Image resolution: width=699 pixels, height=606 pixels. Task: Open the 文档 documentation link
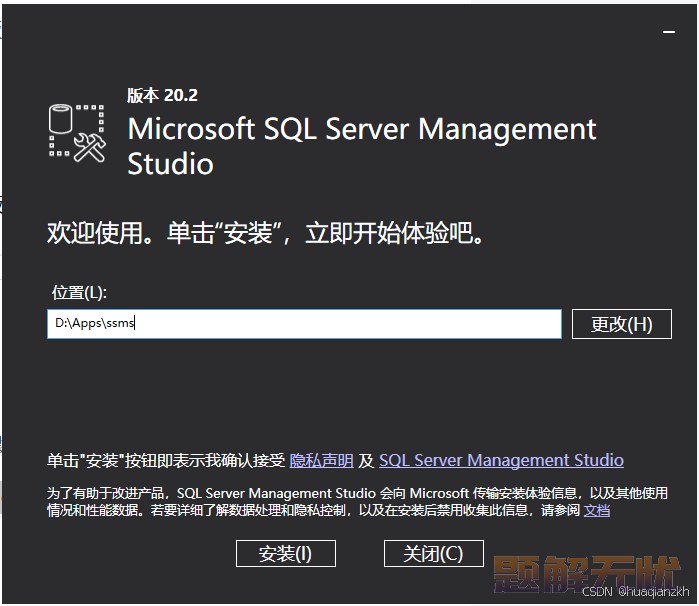(x=596, y=510)
